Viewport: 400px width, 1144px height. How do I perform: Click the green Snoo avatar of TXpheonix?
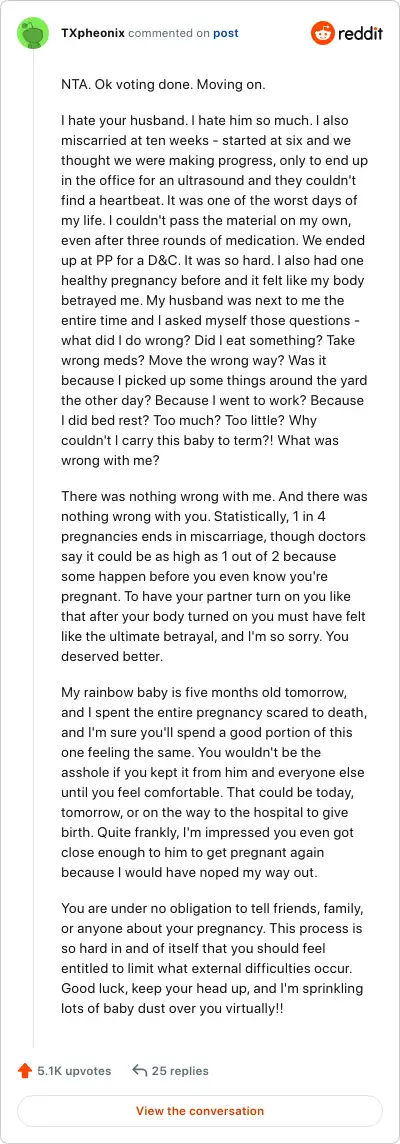(x=32, y=34)
